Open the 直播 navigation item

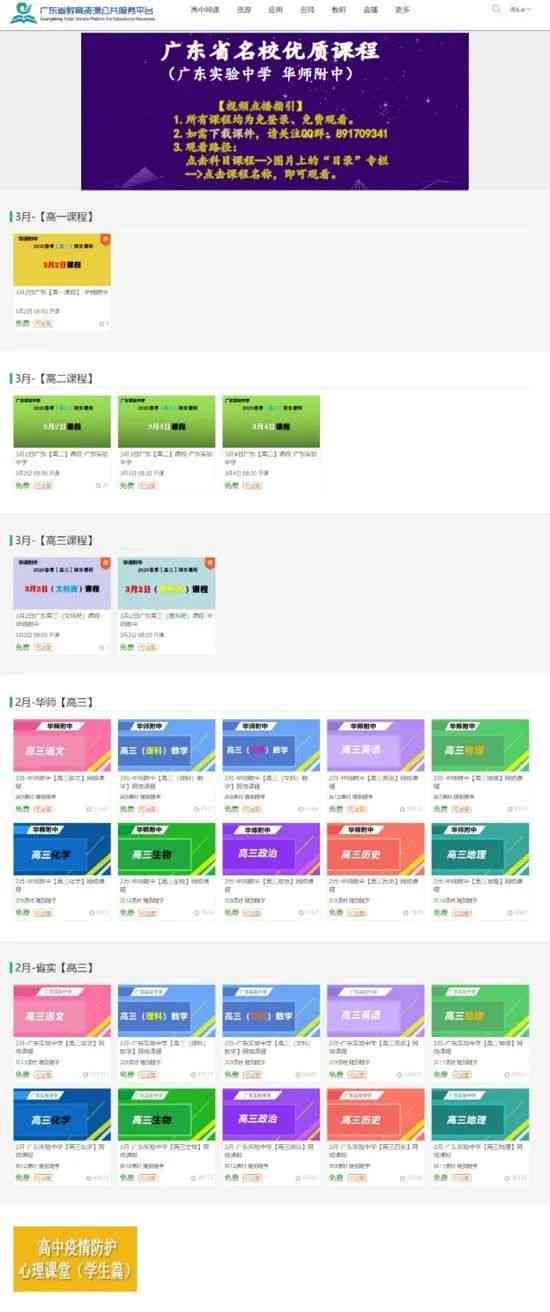tap(370, 9)
